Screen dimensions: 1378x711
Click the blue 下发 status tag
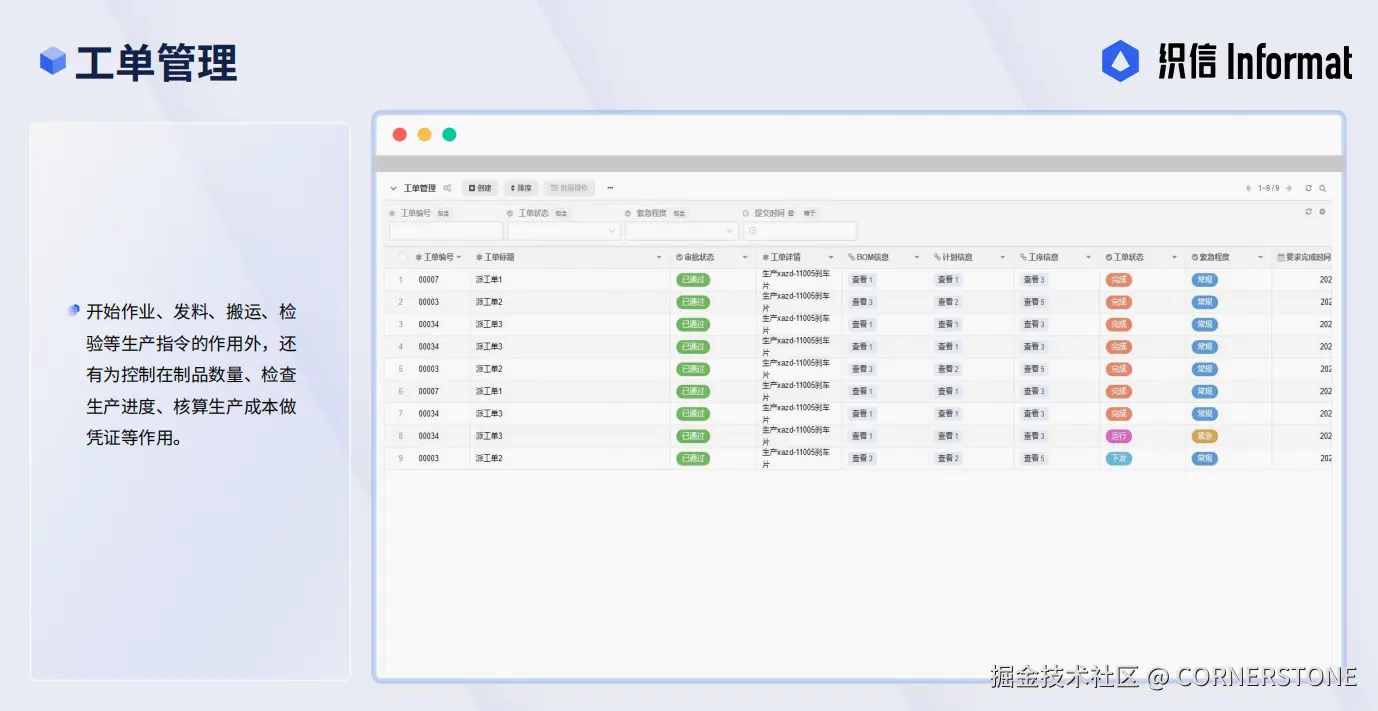[1119, 458]
